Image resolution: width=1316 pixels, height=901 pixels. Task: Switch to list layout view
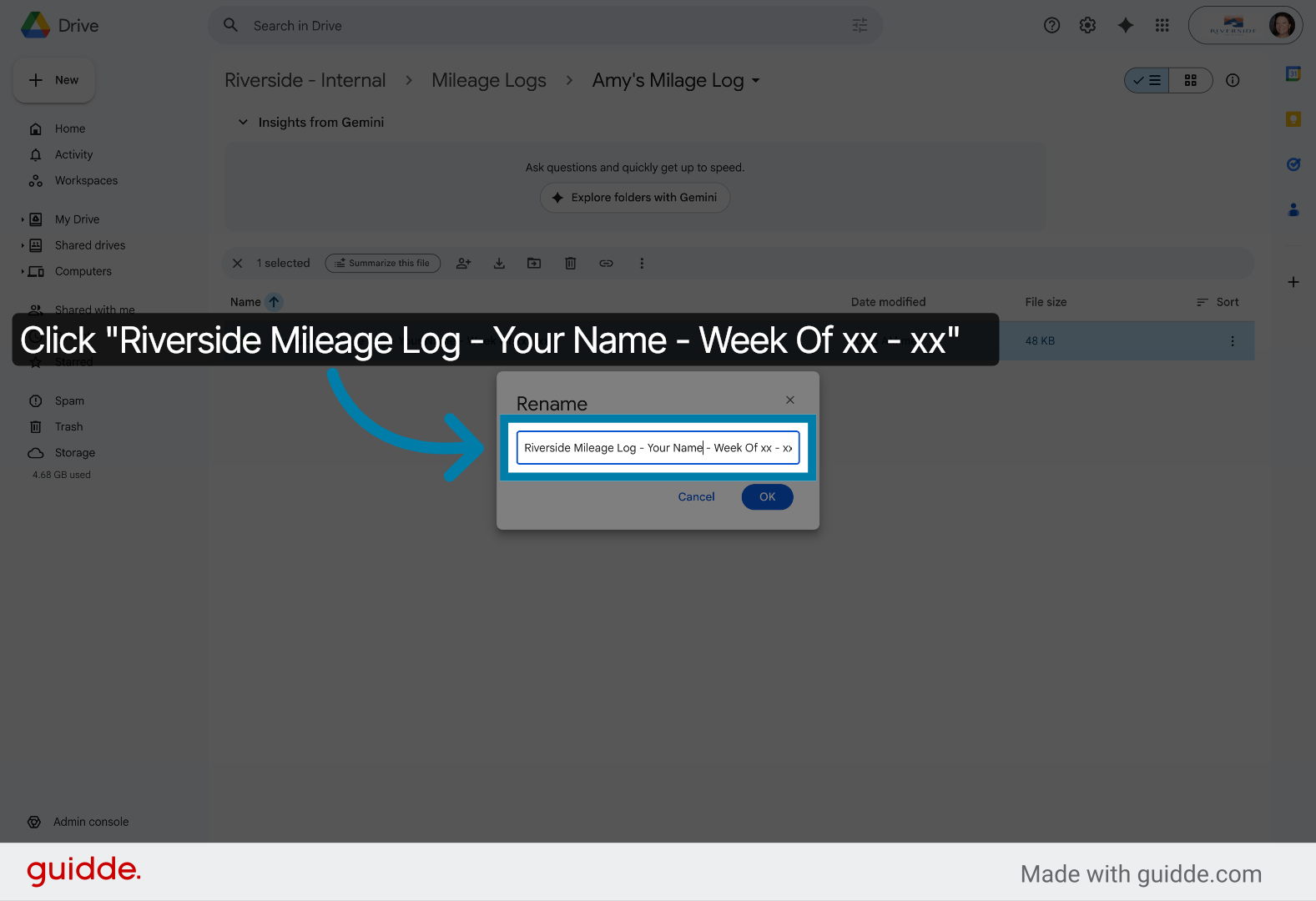(1147, 80)
